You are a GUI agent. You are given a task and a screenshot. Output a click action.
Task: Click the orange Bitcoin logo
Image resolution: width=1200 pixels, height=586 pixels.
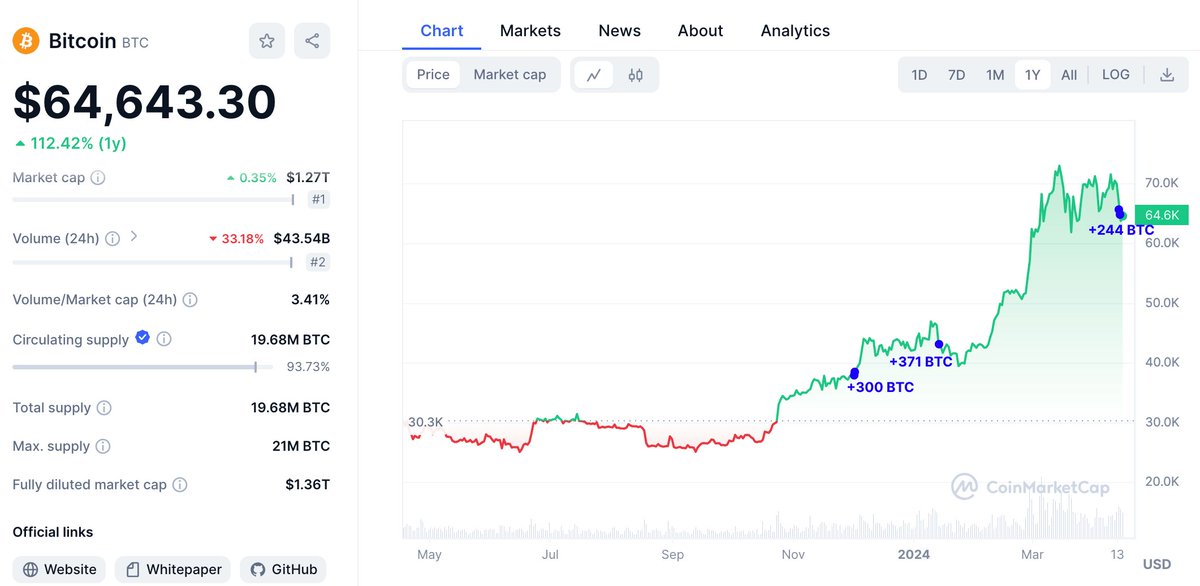(26, 42)
